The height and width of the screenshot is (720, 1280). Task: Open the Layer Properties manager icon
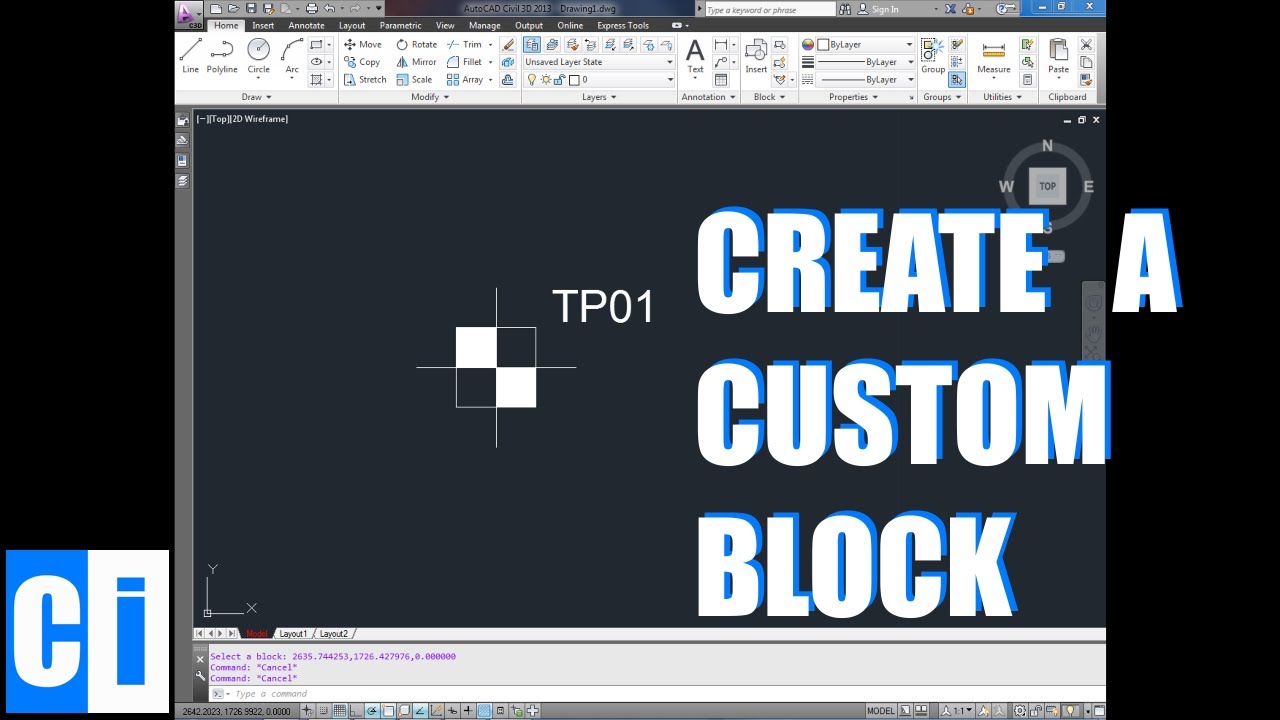click(532, 44)
